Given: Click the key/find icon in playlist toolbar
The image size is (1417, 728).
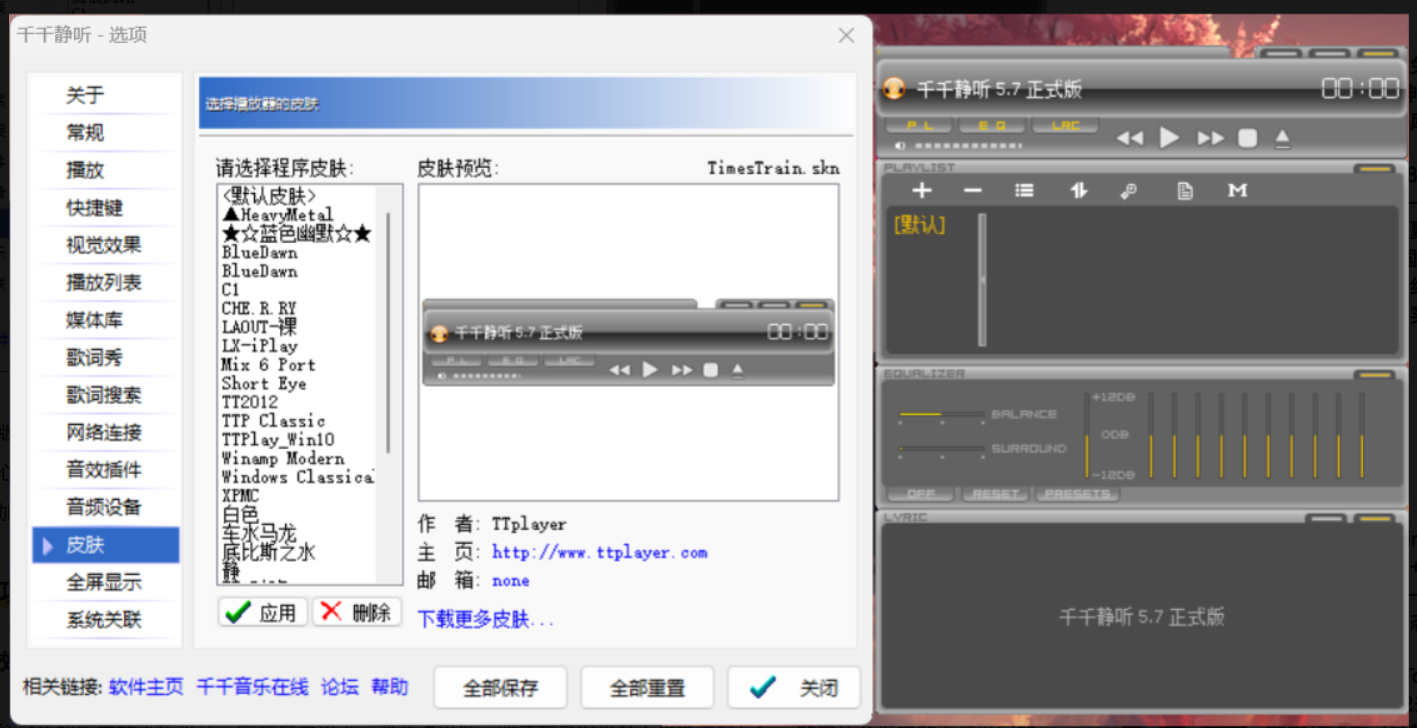Looking at the screenshot, I should [x=1129, y=191].
